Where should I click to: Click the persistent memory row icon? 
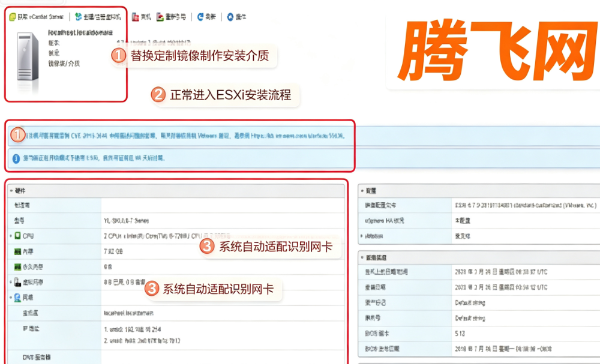[17, 267]
